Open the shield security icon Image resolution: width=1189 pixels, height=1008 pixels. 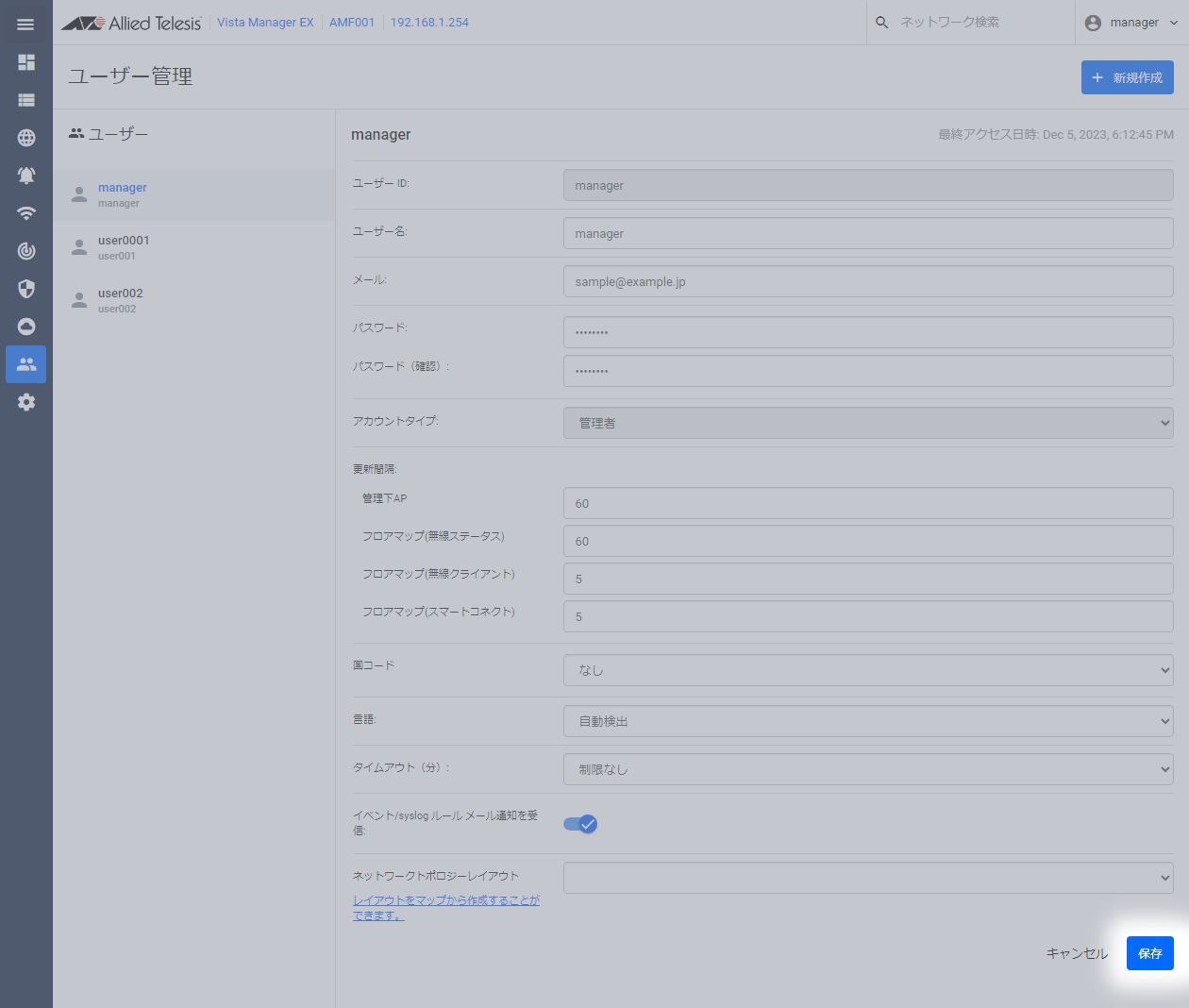pos(26,289)
